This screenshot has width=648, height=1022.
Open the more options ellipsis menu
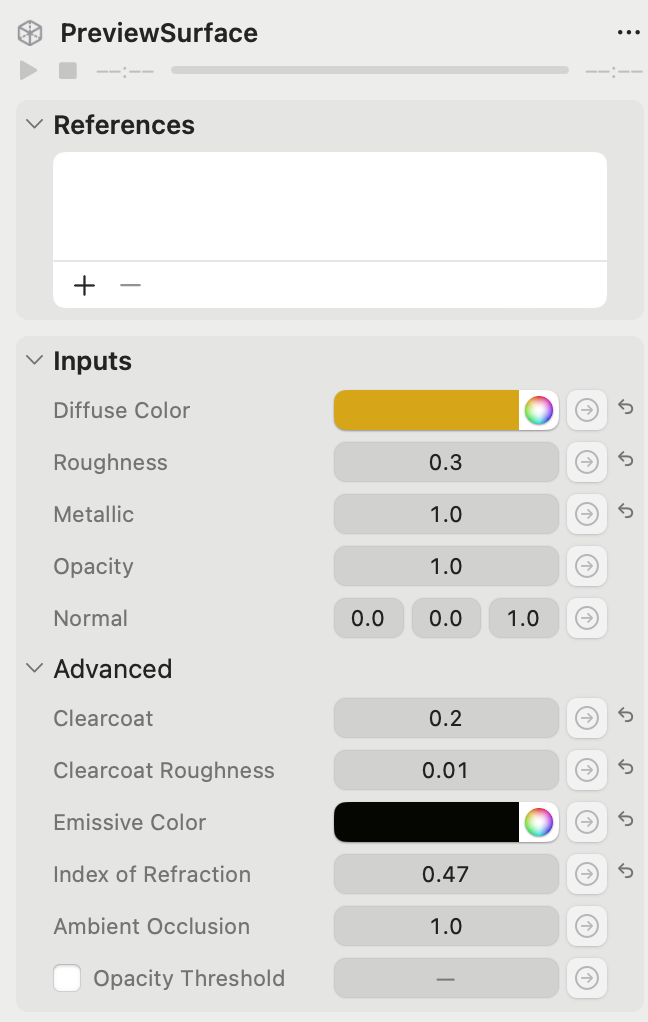629,31
